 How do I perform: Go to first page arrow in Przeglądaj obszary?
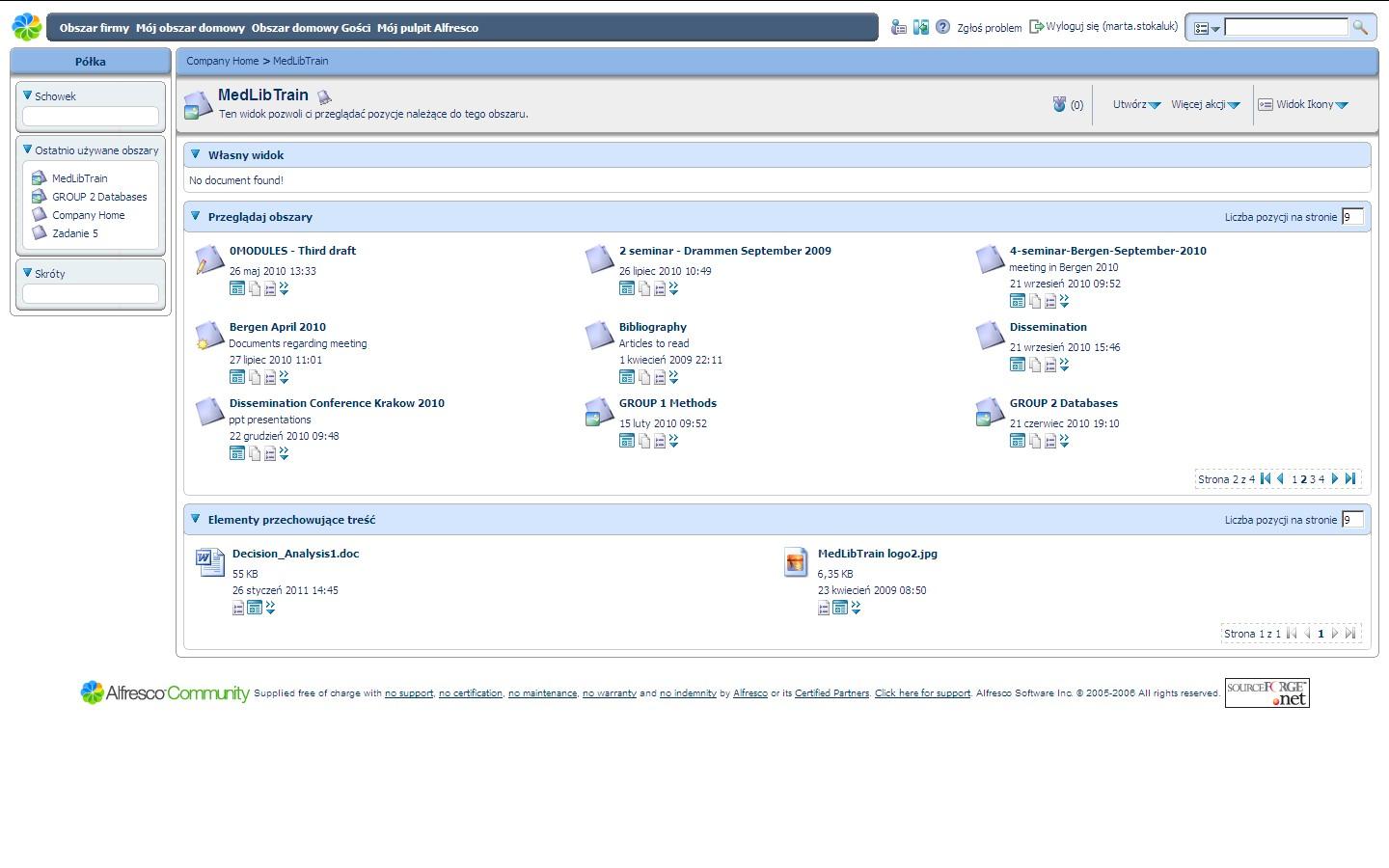click(1266, 478)
